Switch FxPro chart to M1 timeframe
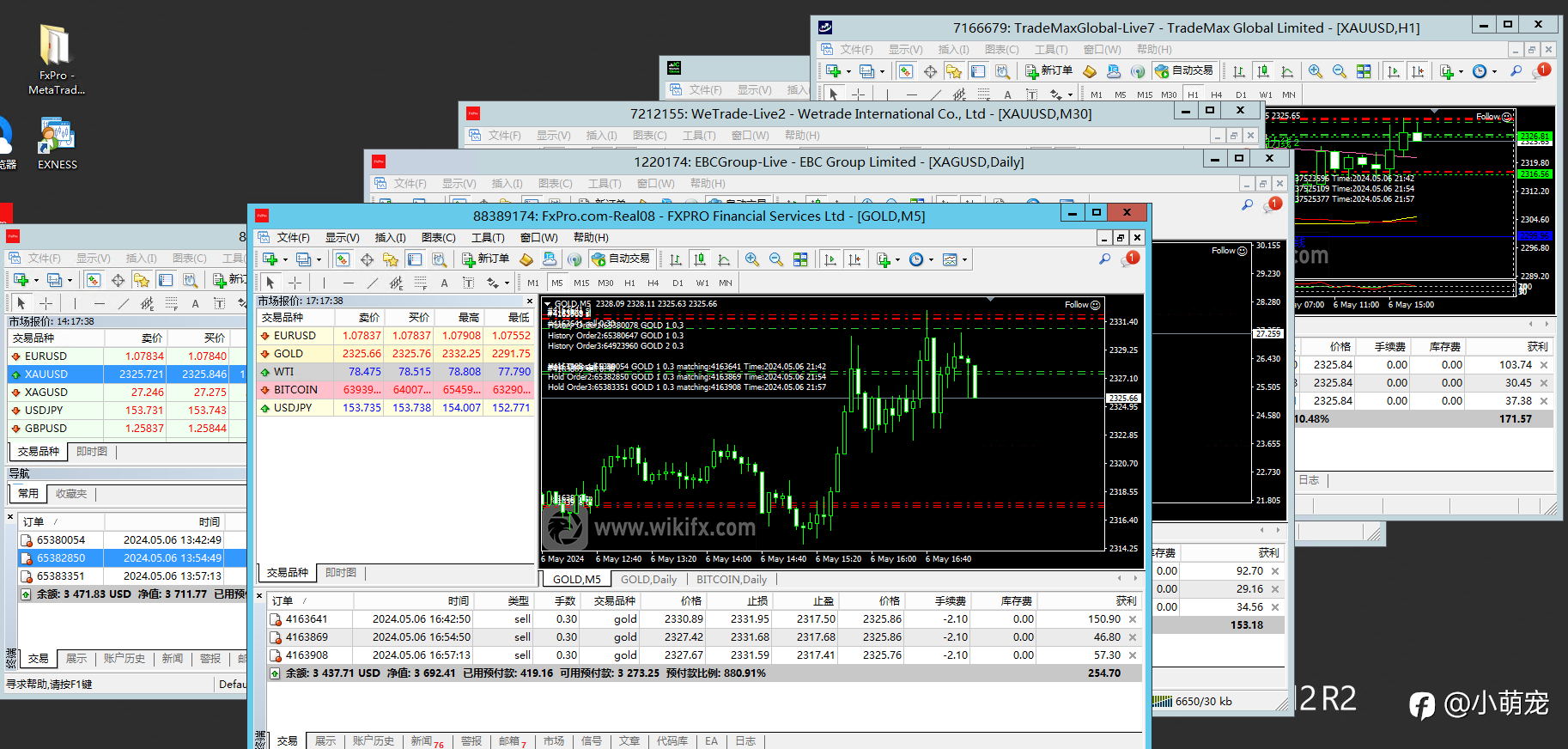This screenshot has width=1568, height=749. [x=533, y=283]
